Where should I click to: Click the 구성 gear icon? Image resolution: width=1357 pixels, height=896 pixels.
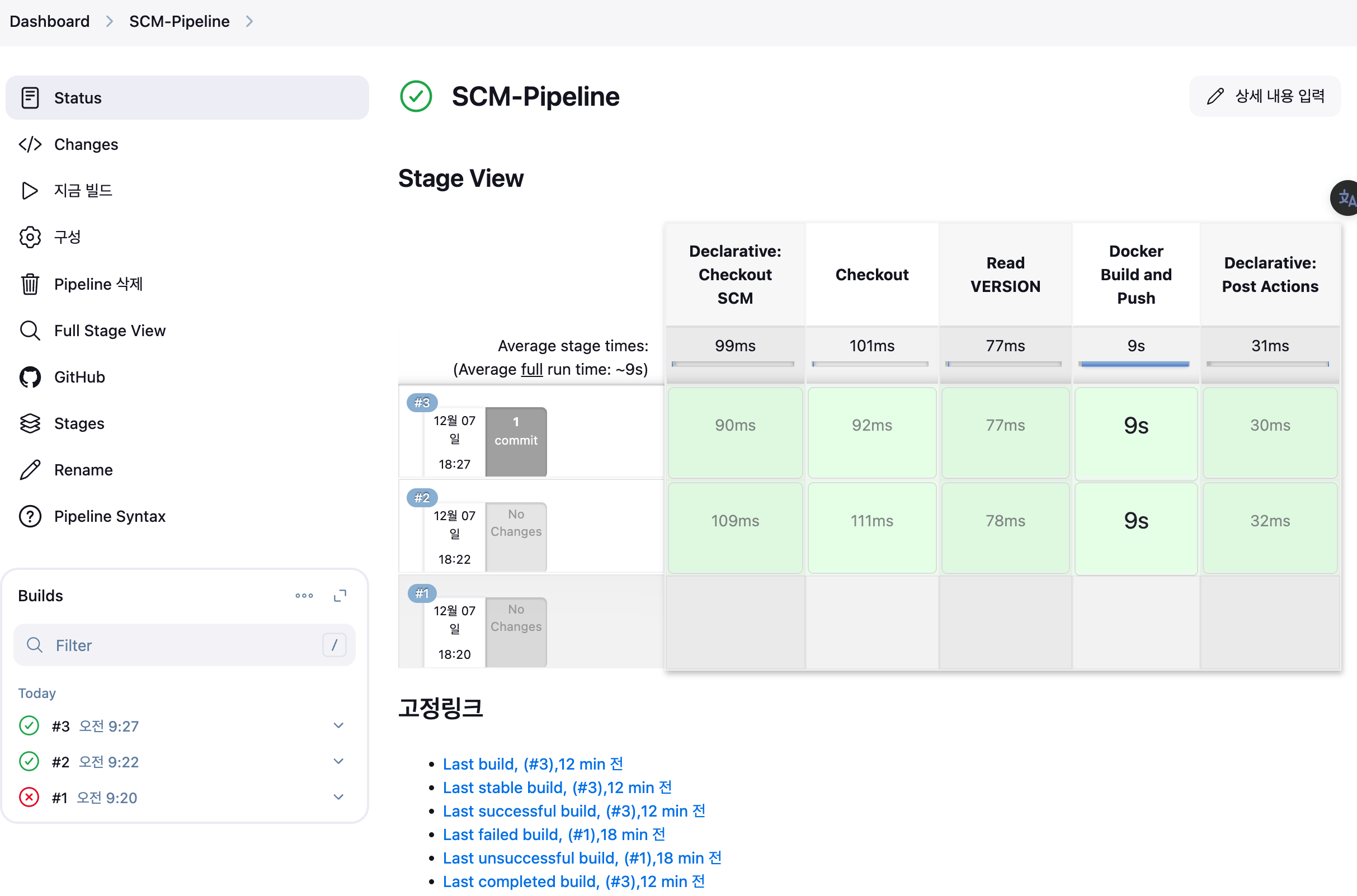pyautogui.click(x=30, y=237)
